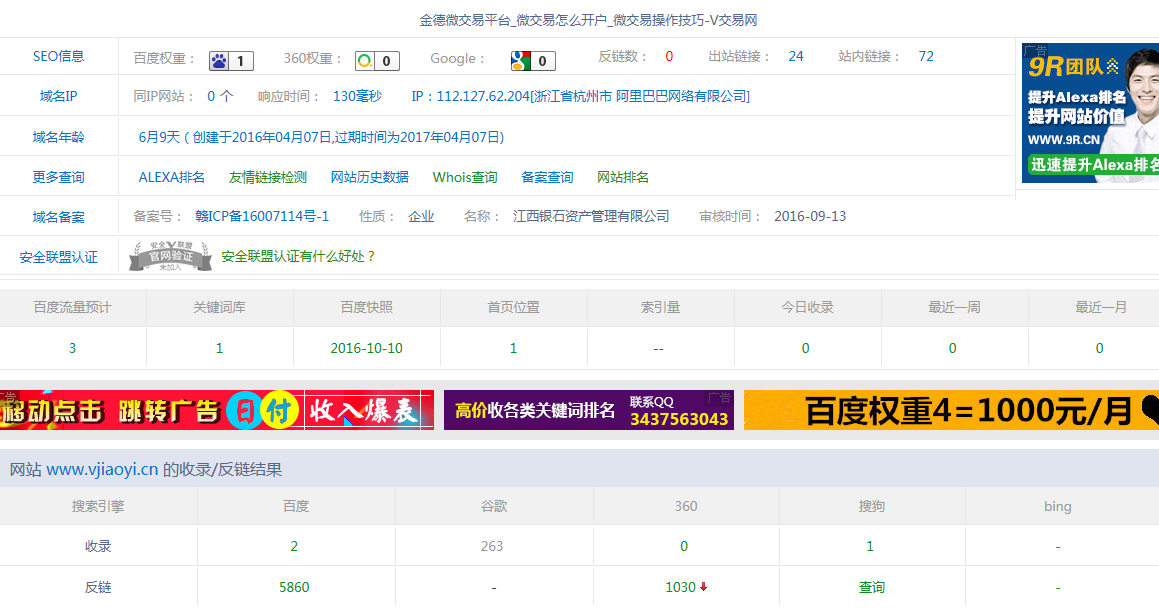Open the ALEXA排名 query link
The width and height of the screenshot is (1159, 608).
171,177
